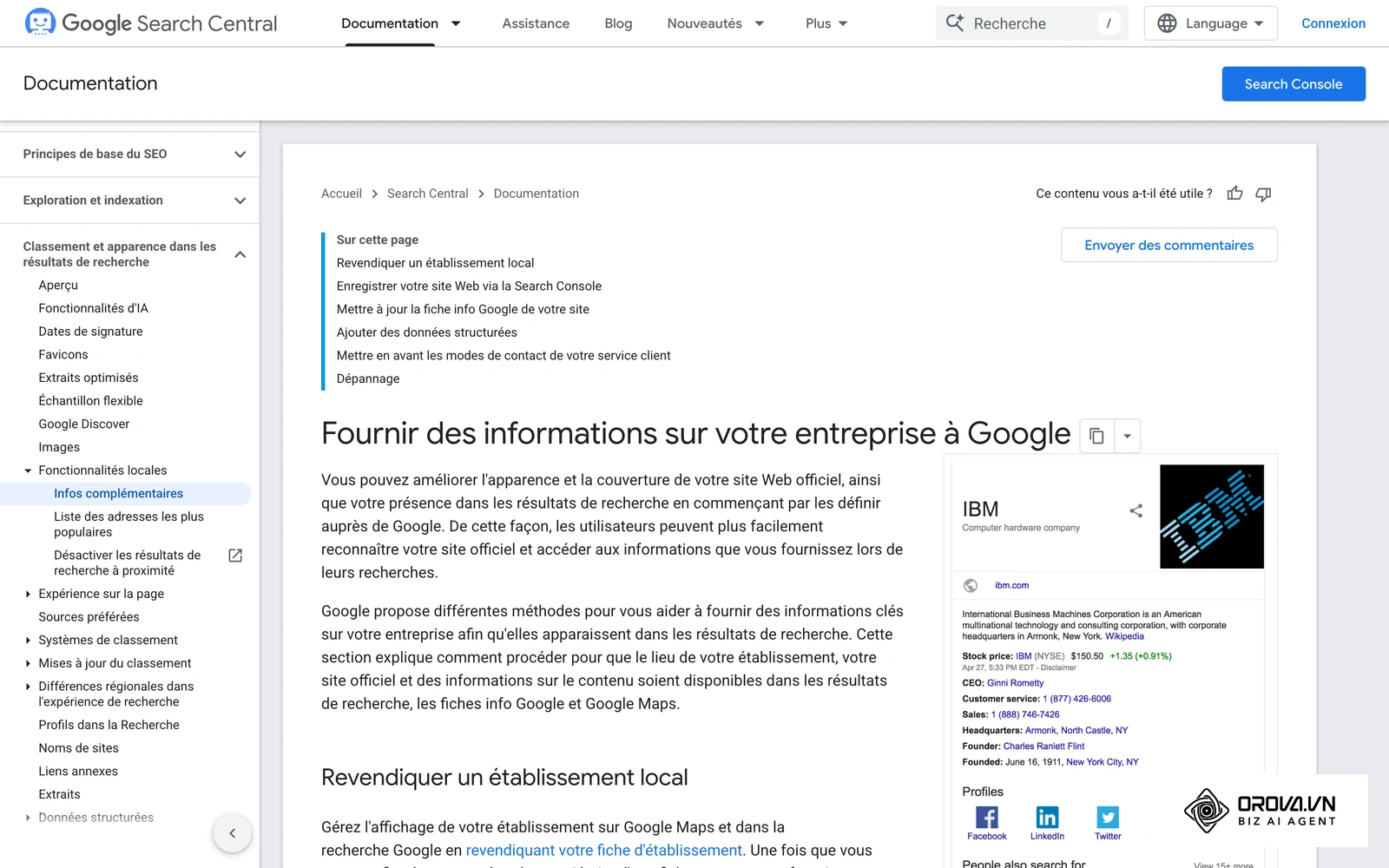Click the Search Console button

[x=1294, y=84]
